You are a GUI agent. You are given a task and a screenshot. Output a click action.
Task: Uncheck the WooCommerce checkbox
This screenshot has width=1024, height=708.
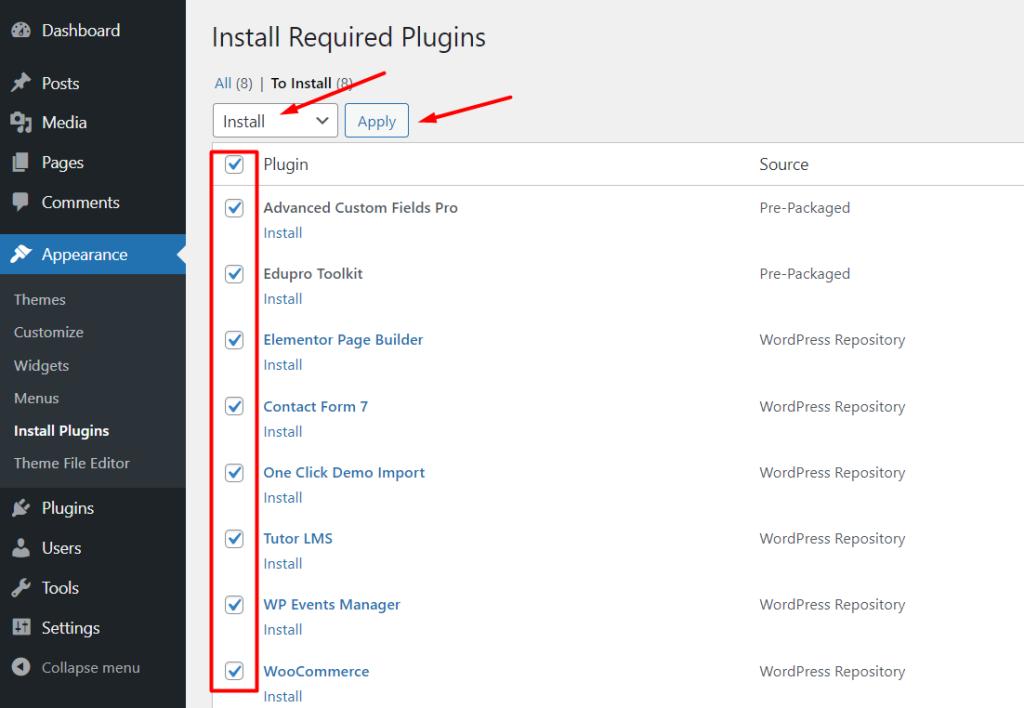(234, 671)
